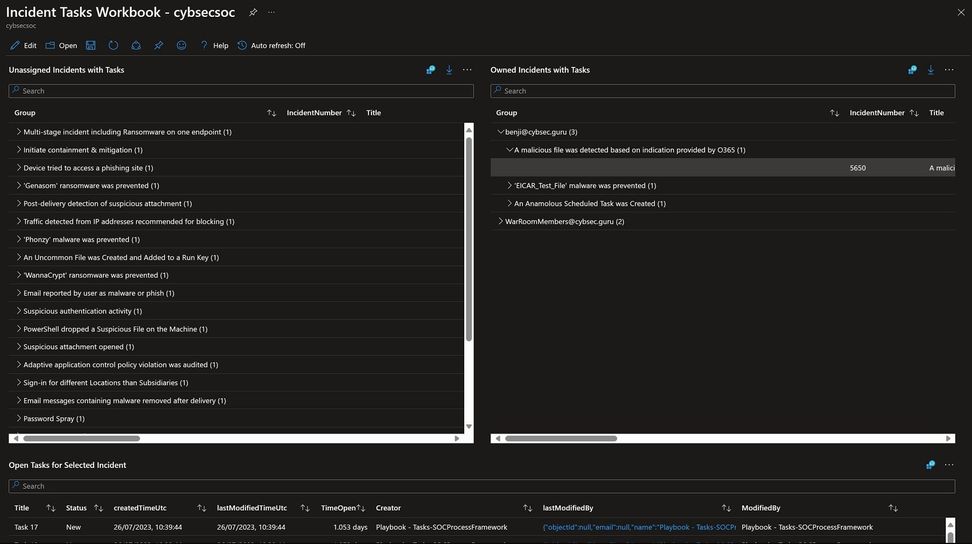Collapse A malicious file was detected group
The width and height of the screenshot is (972, 544).
(510, 149)
